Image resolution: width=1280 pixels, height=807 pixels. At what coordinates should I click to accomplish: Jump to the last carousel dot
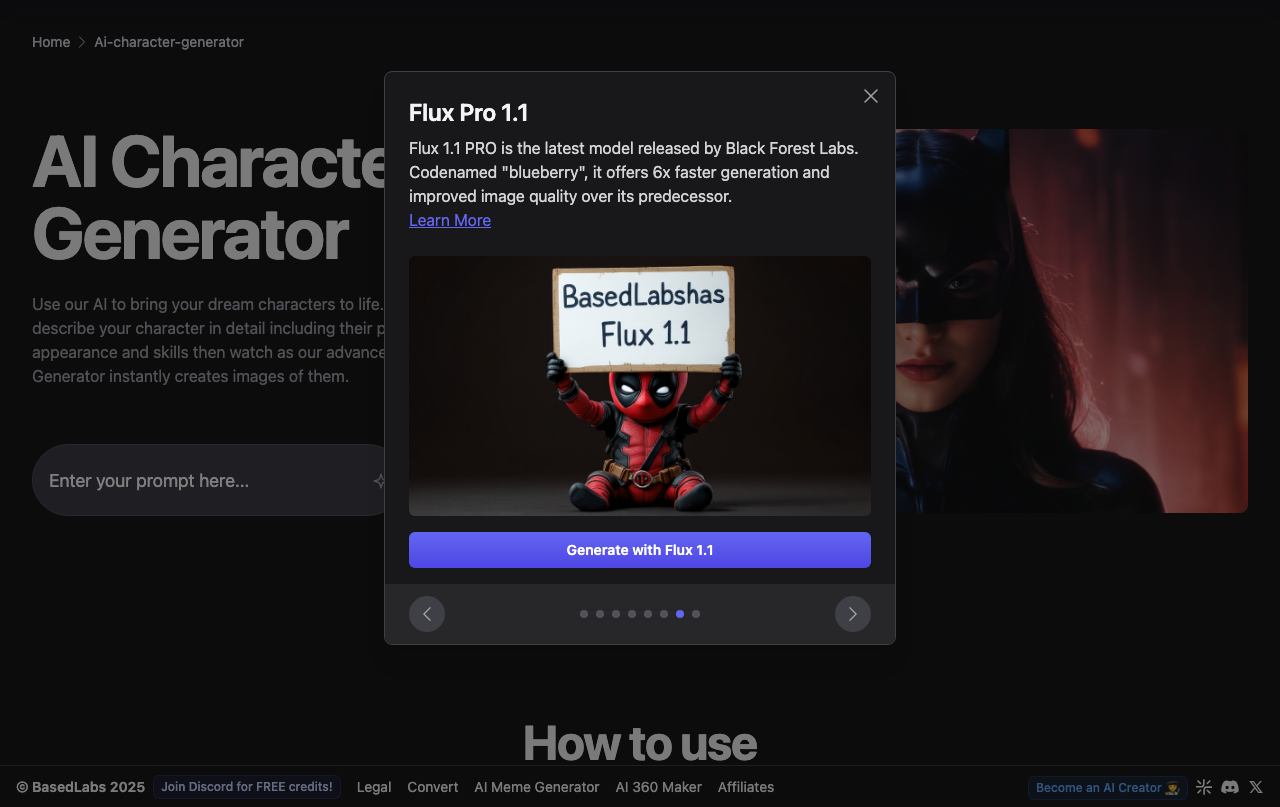click(696, 614)
